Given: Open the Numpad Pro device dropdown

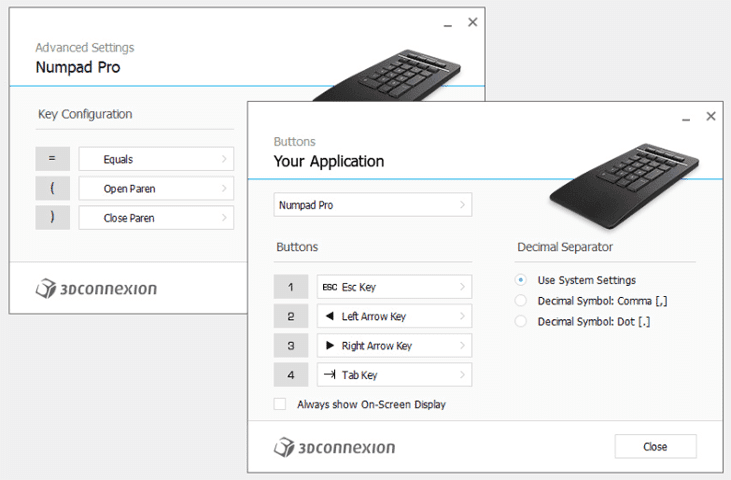Looking at the screenshot, I should tap(372, 205).
